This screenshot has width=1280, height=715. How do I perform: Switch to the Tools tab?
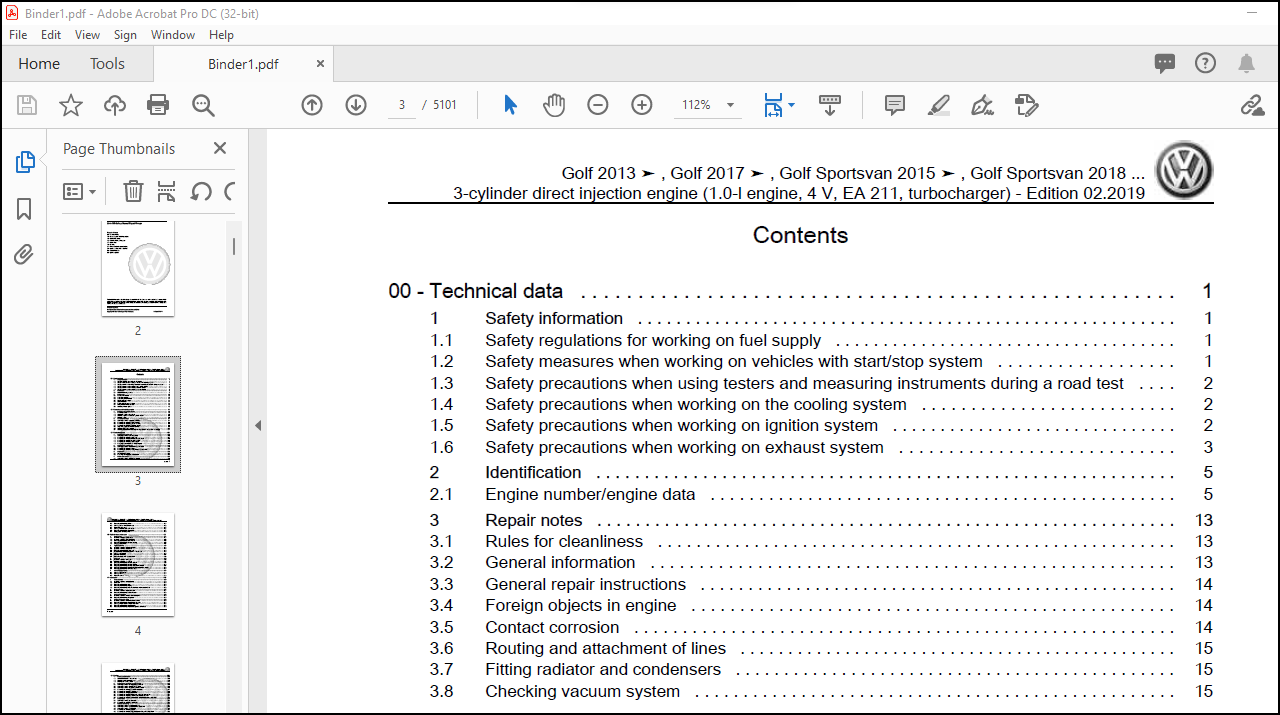(107, 63)
